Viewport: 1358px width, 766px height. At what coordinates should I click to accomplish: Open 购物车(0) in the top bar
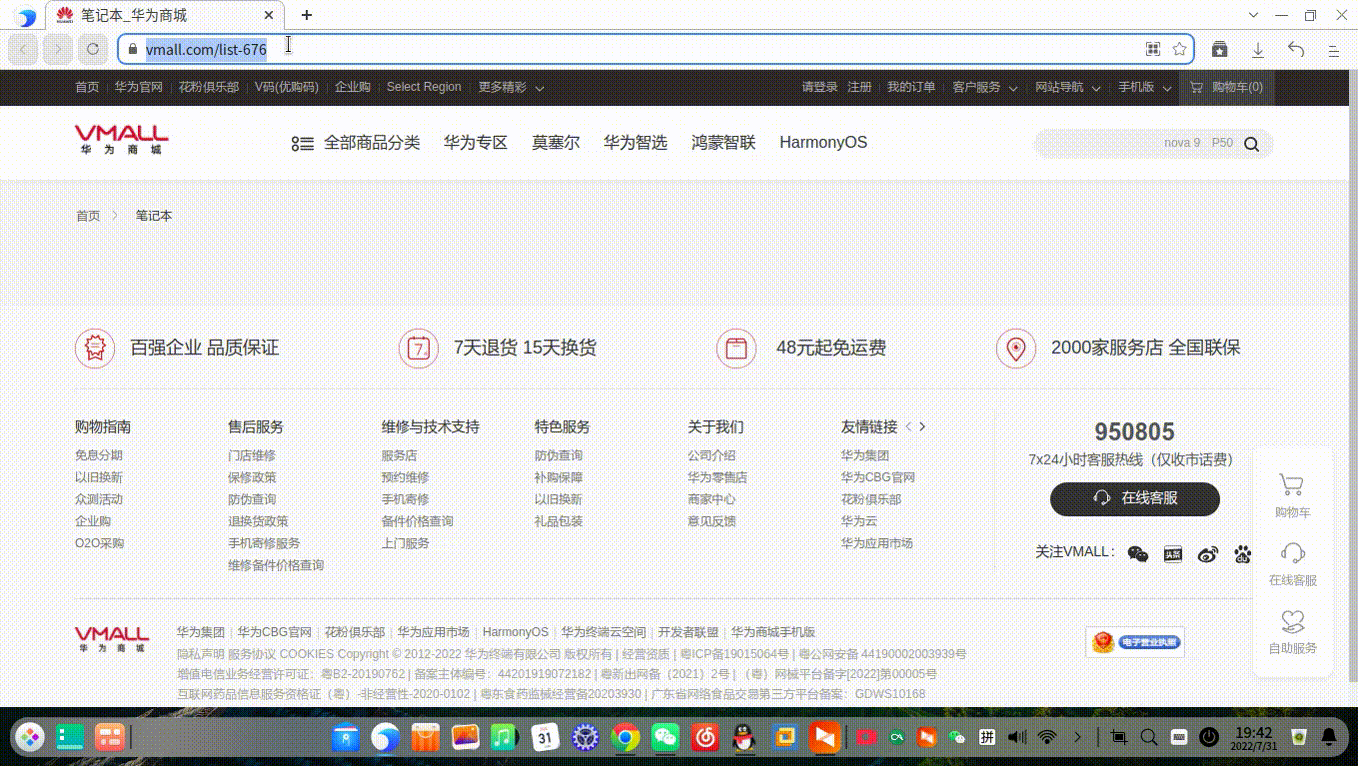1226,88
